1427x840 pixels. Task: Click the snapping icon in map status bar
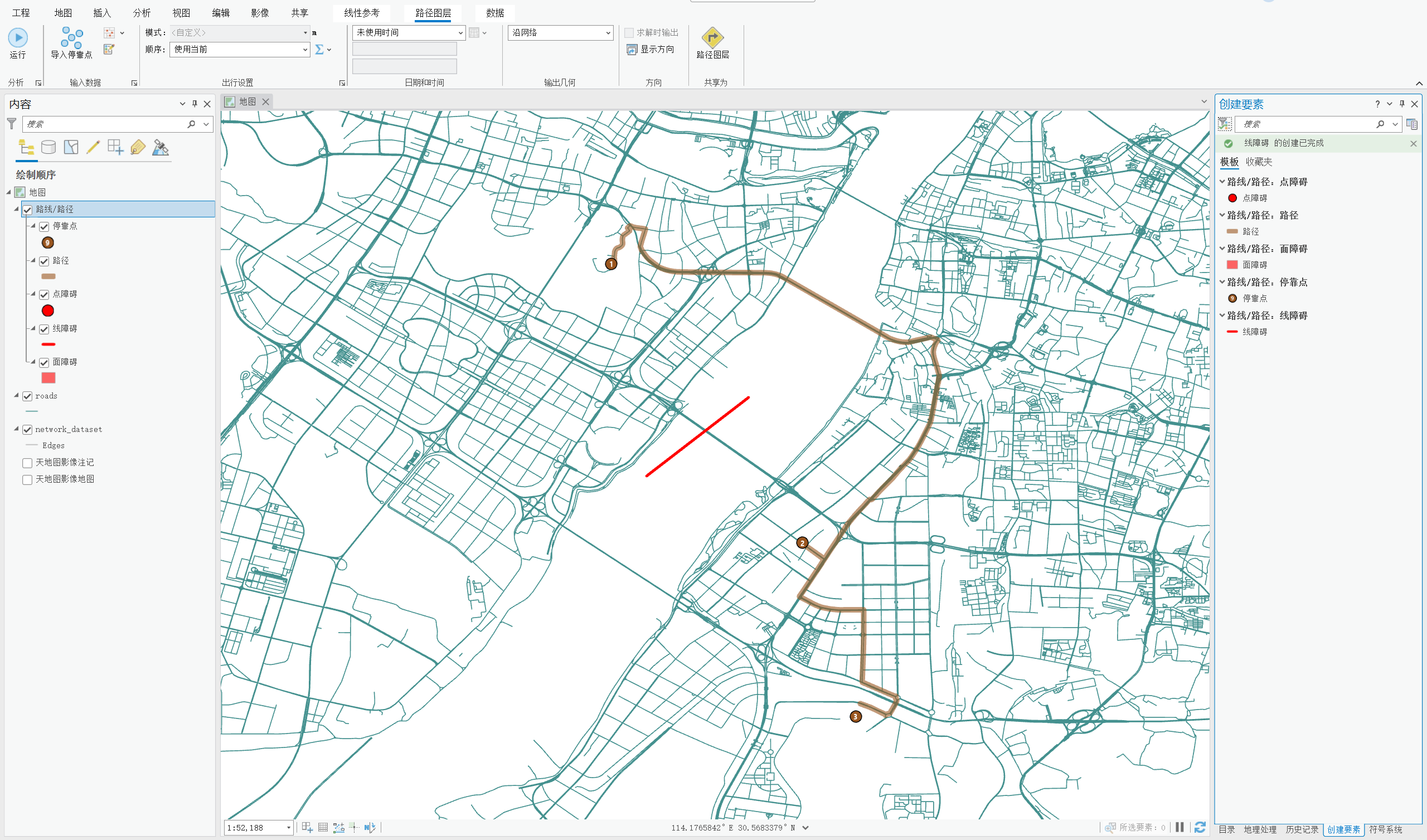[x=308, y=827]
